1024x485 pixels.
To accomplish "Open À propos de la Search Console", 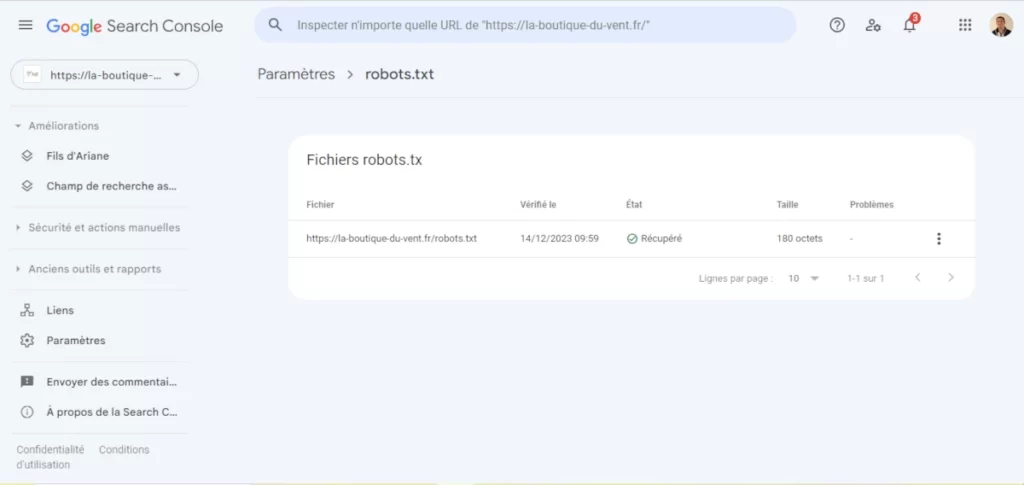I will click(x=112, y=412).
